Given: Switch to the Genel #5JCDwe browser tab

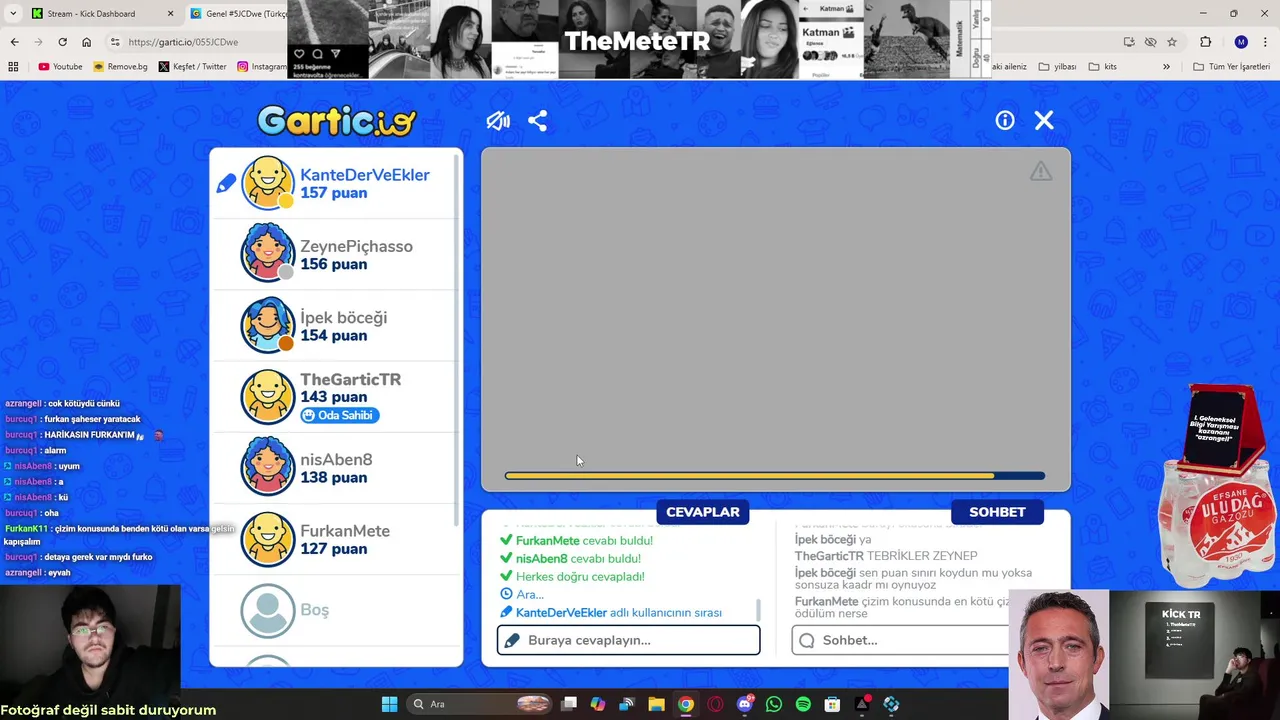Looking at the screenshot, I should 237,13.
